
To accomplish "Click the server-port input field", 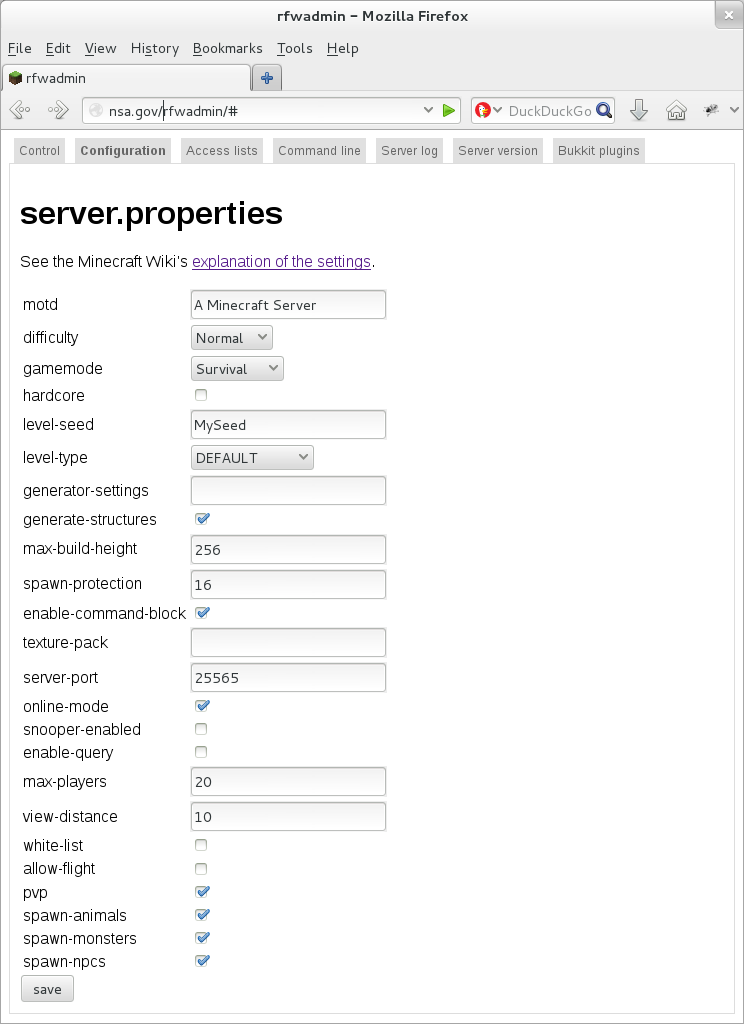I will pos(288,678).
